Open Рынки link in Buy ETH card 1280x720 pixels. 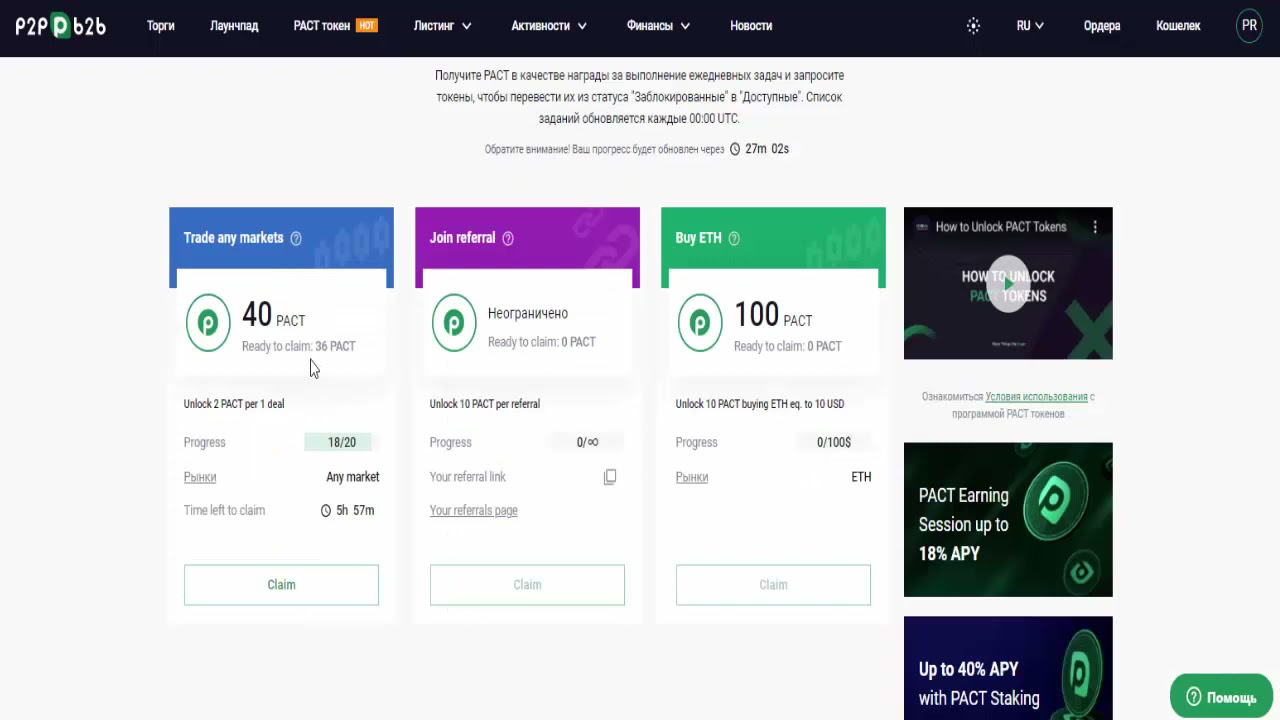[x=692, y=477]
